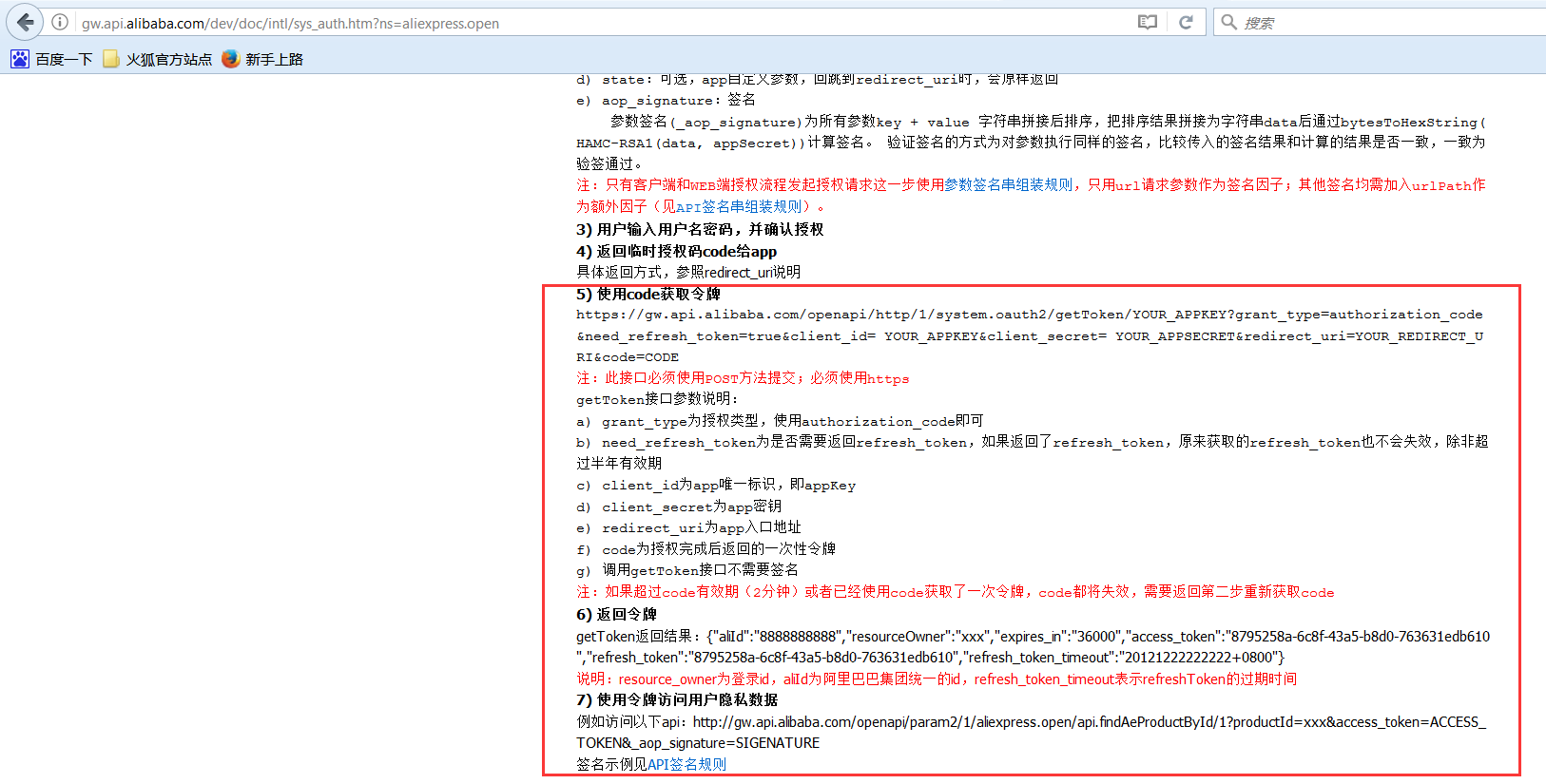Click the 例如访问以下api example URL line
1546x784 pixels.
[1032, 733]
